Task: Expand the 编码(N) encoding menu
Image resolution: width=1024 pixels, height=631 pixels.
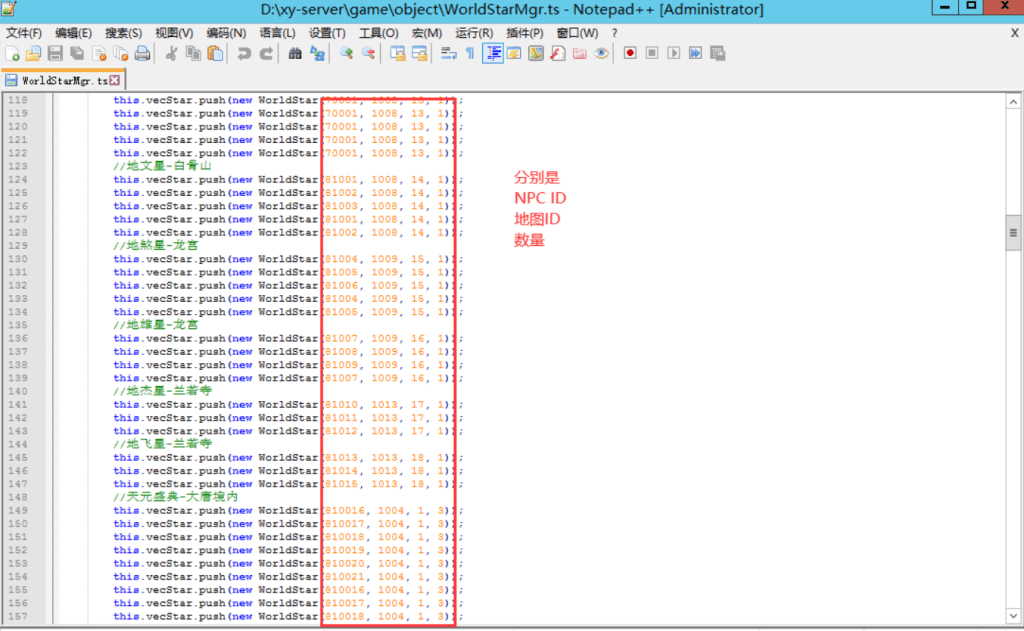Action: tap(226, 33)
